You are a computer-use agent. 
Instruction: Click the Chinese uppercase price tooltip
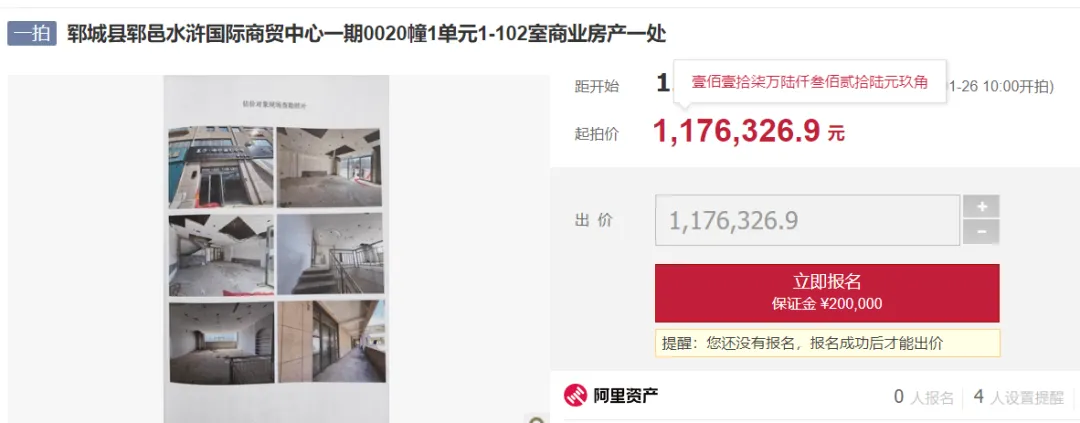pos(809,82)
